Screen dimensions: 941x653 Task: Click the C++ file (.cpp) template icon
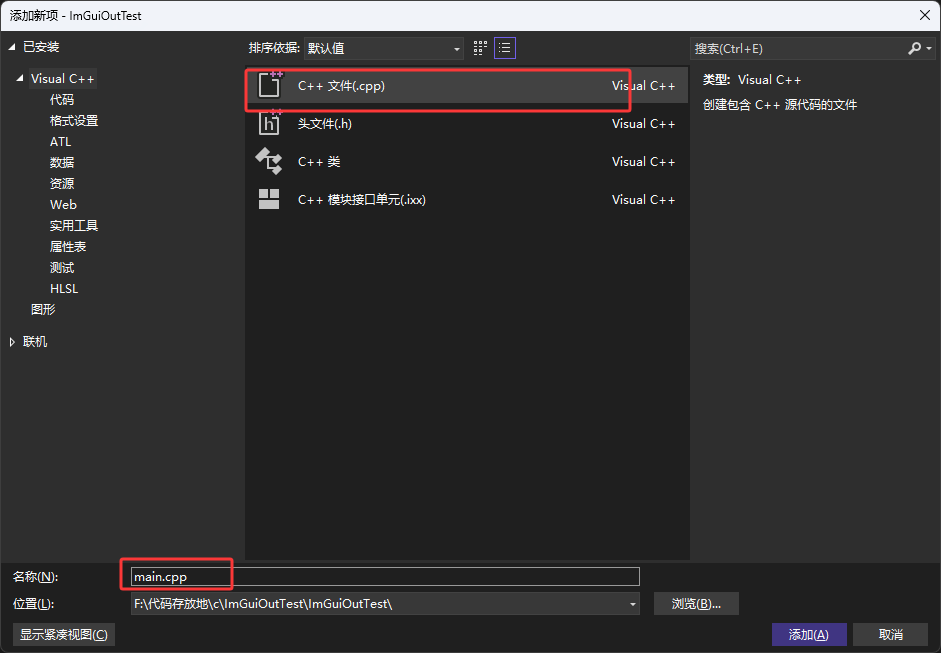pyautogui.click(x=269, y=85)
